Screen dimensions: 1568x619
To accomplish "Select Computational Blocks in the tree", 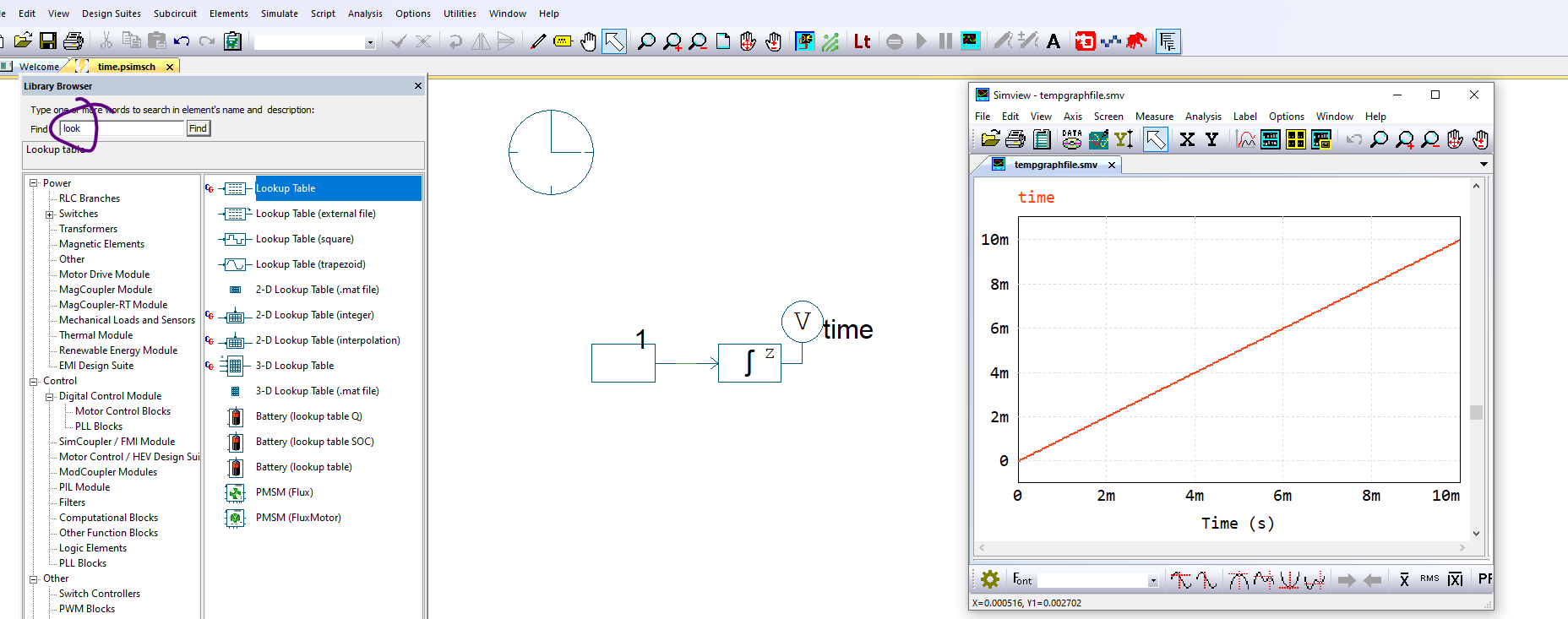I will [x=108, y=518].
